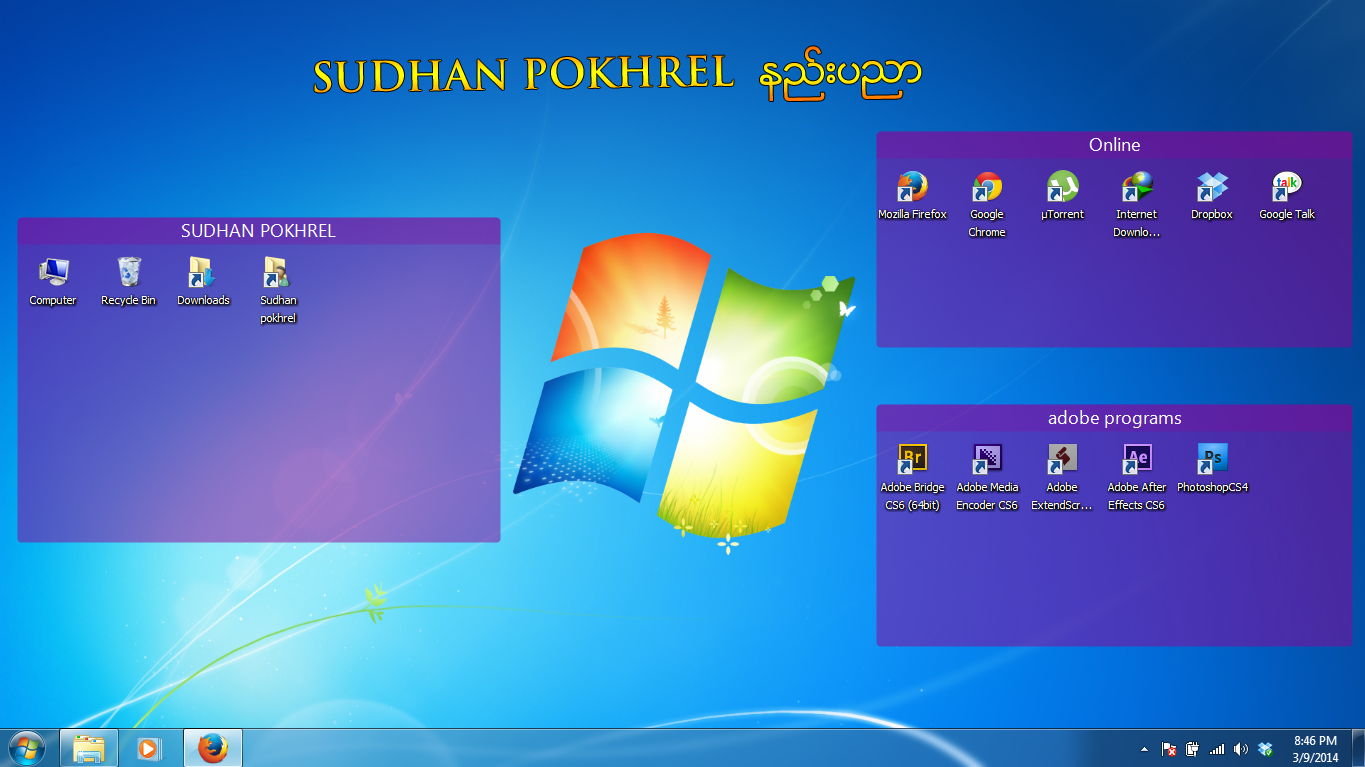Click the 'SUDHAN POKHREL' fence title bar

tap(258, 231)
